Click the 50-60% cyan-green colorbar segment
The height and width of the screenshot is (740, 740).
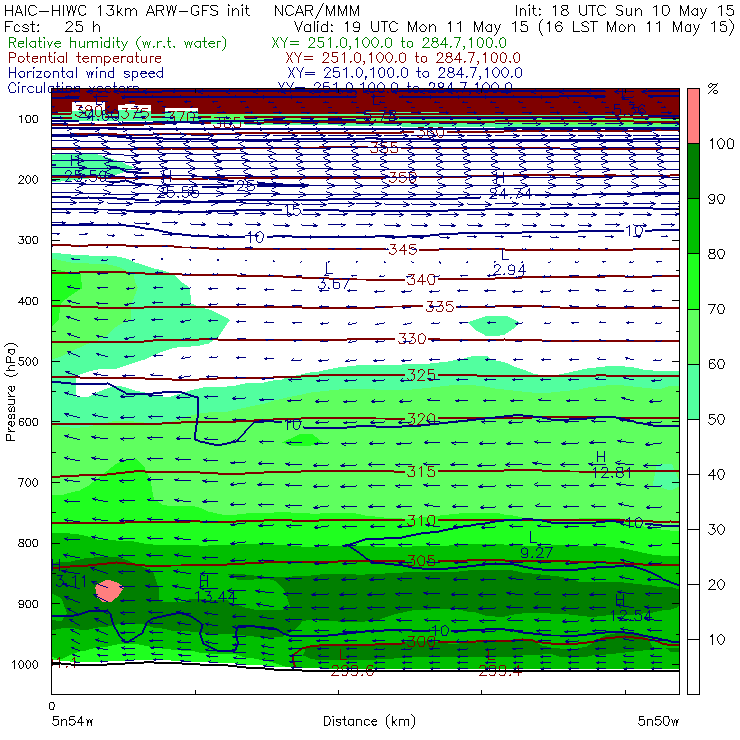[x=693, y=392]
